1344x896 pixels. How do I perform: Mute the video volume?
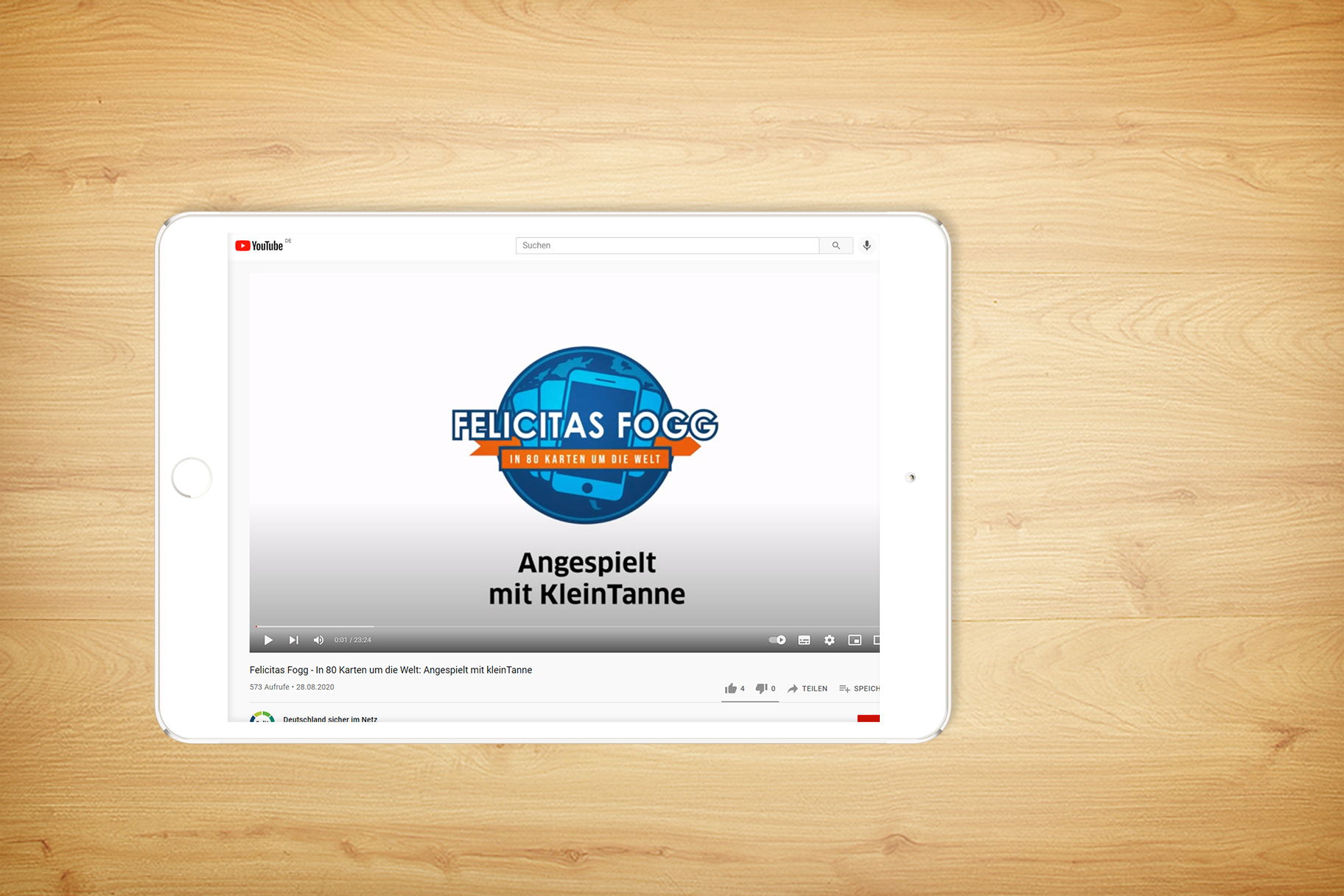click(318, 640)
